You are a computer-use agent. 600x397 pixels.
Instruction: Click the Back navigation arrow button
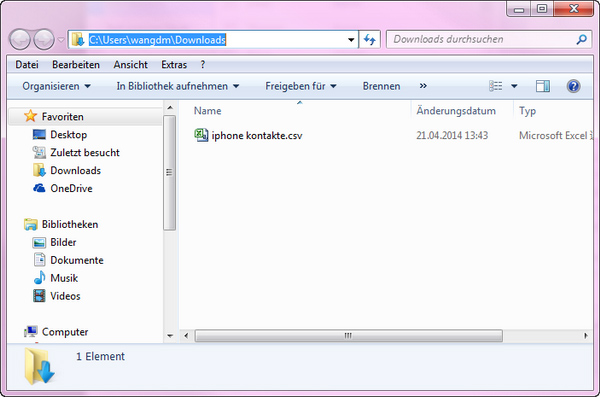tap(20, 39)
